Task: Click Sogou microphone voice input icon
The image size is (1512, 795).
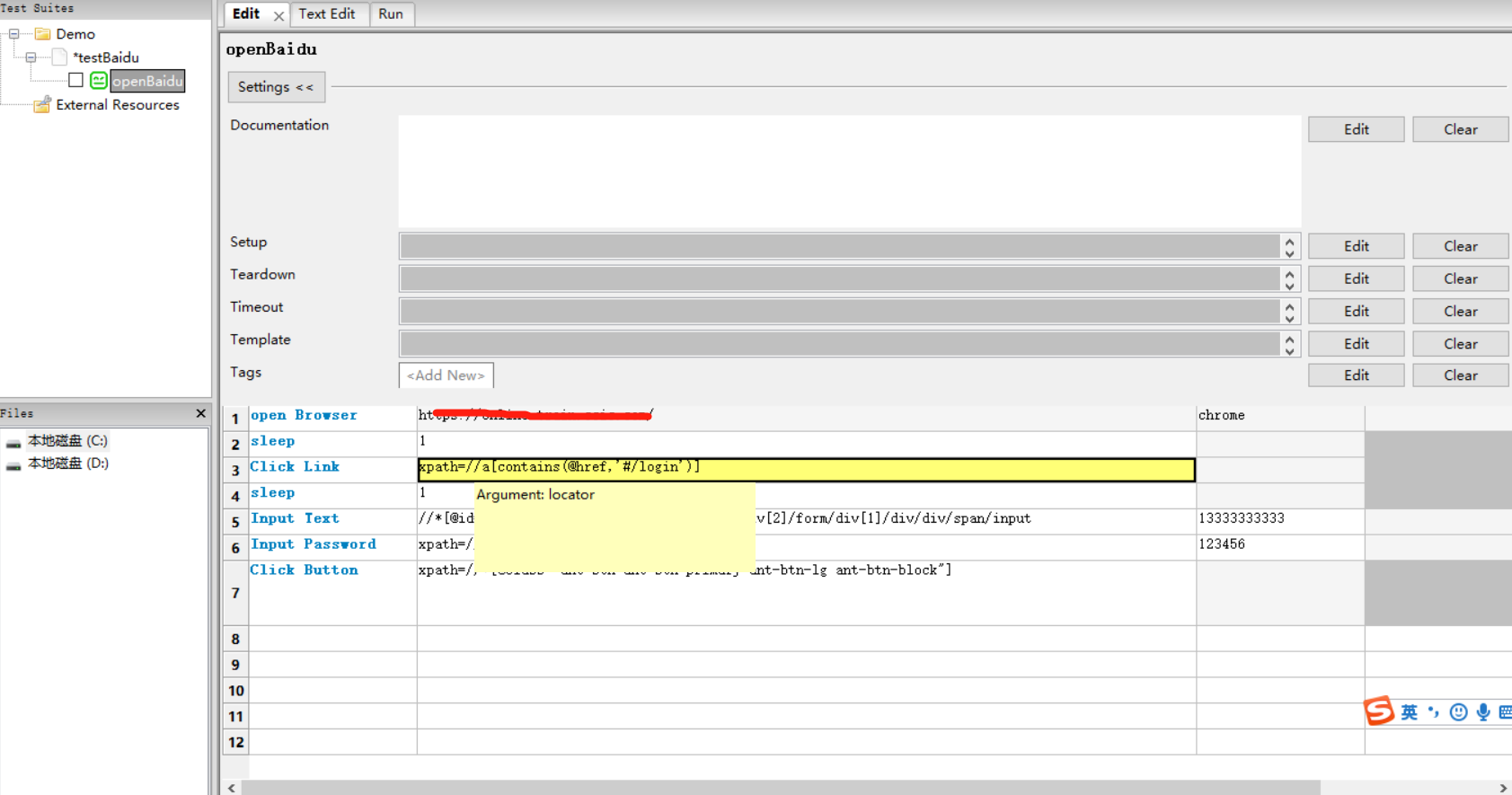Action: (x=1483, y=712)
